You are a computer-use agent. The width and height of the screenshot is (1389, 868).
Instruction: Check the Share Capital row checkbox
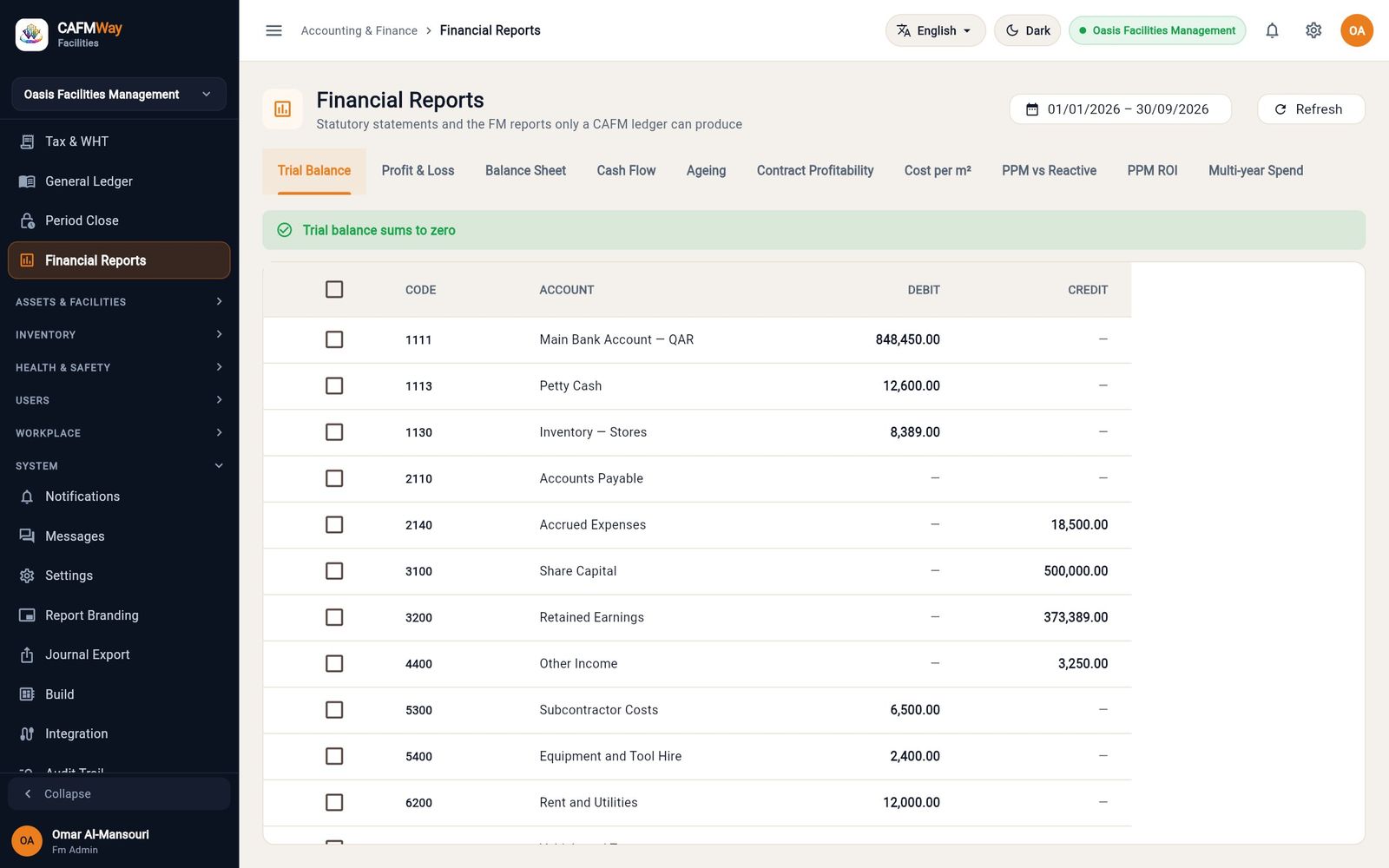[334, 571]
